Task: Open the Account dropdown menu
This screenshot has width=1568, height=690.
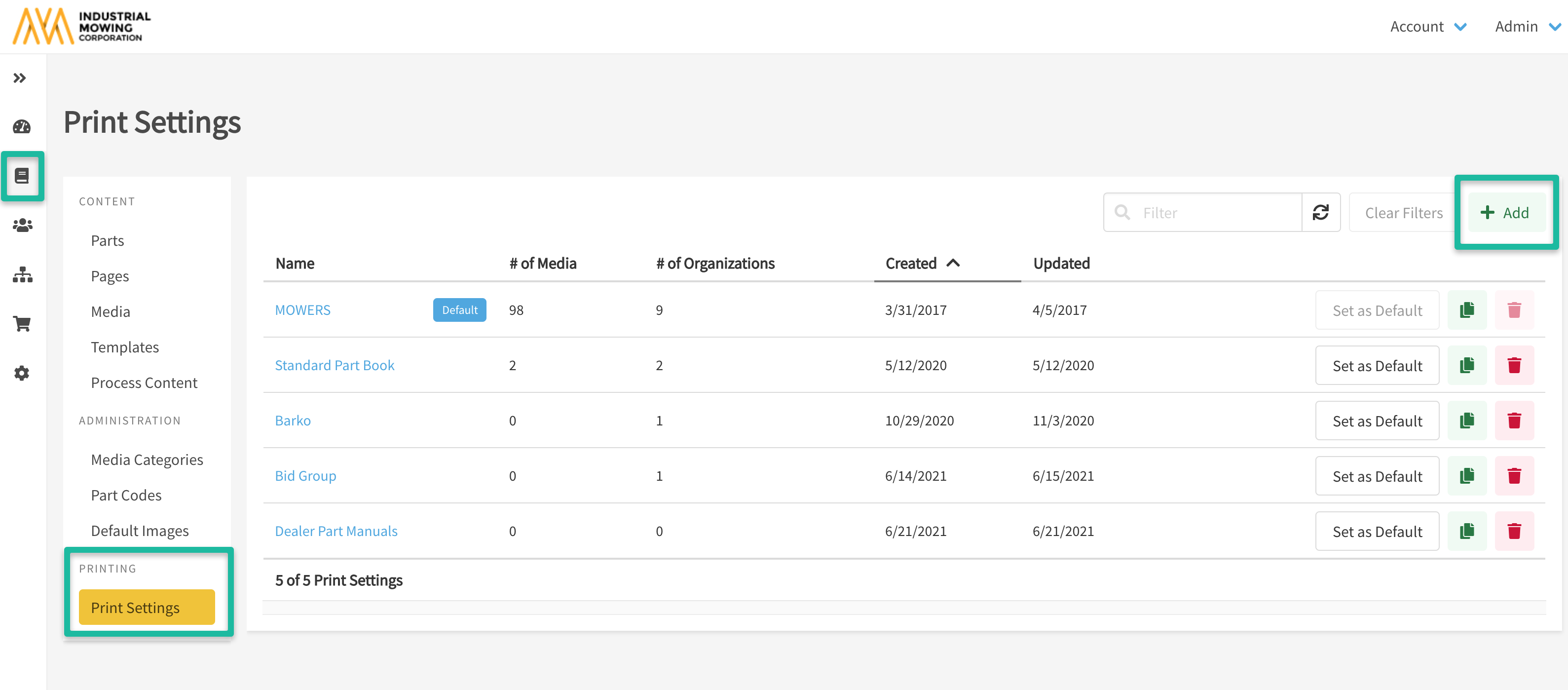Action: pos(1427,27)
